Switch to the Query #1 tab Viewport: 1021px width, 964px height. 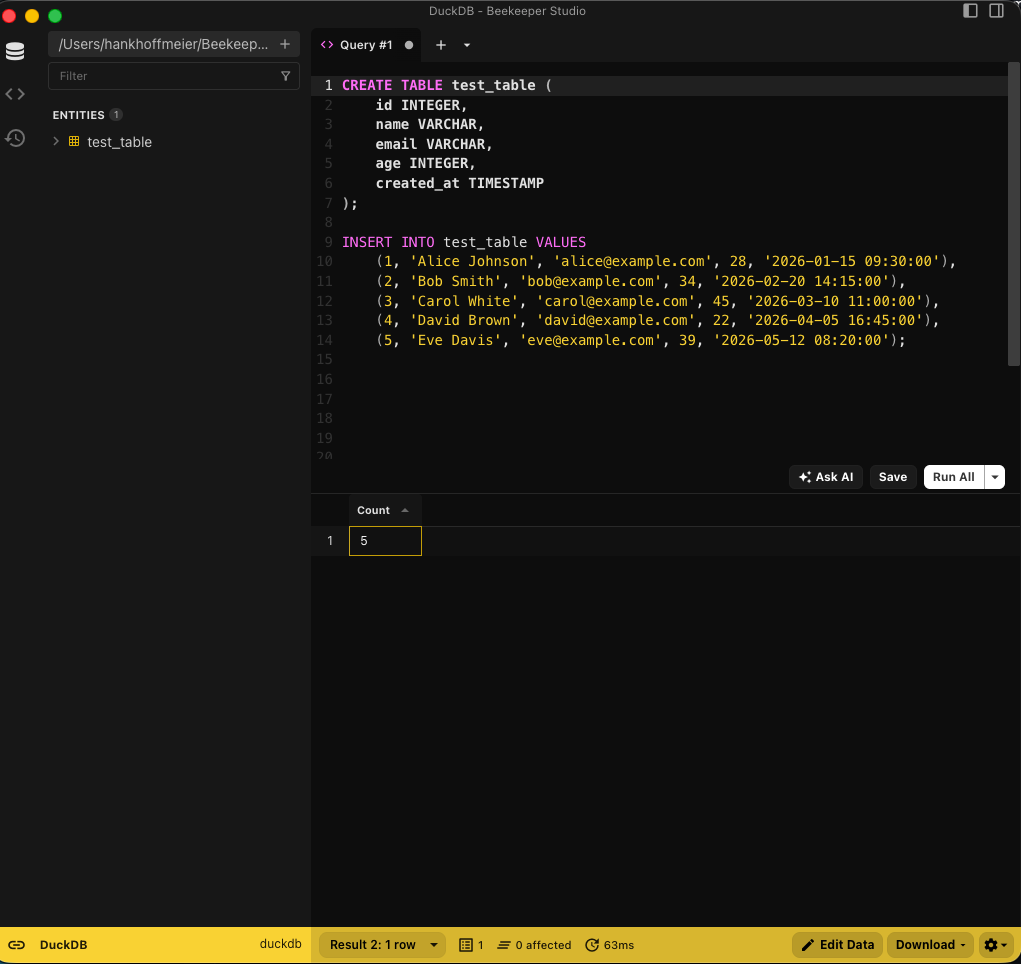(x=366, y=45)
